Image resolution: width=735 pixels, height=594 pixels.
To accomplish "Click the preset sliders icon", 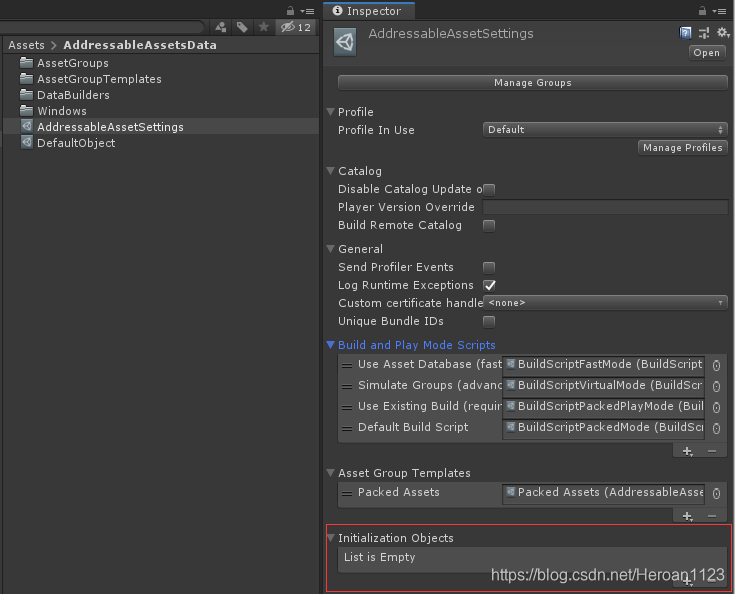I will click(x=704, y=33).
